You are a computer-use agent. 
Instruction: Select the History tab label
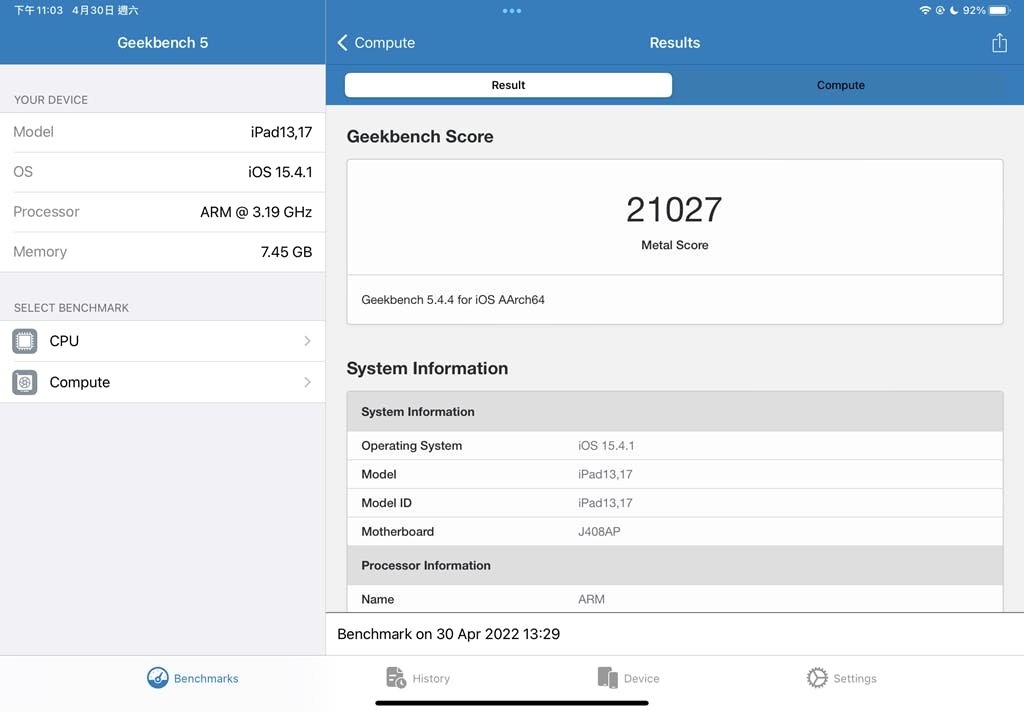point(431,679)
